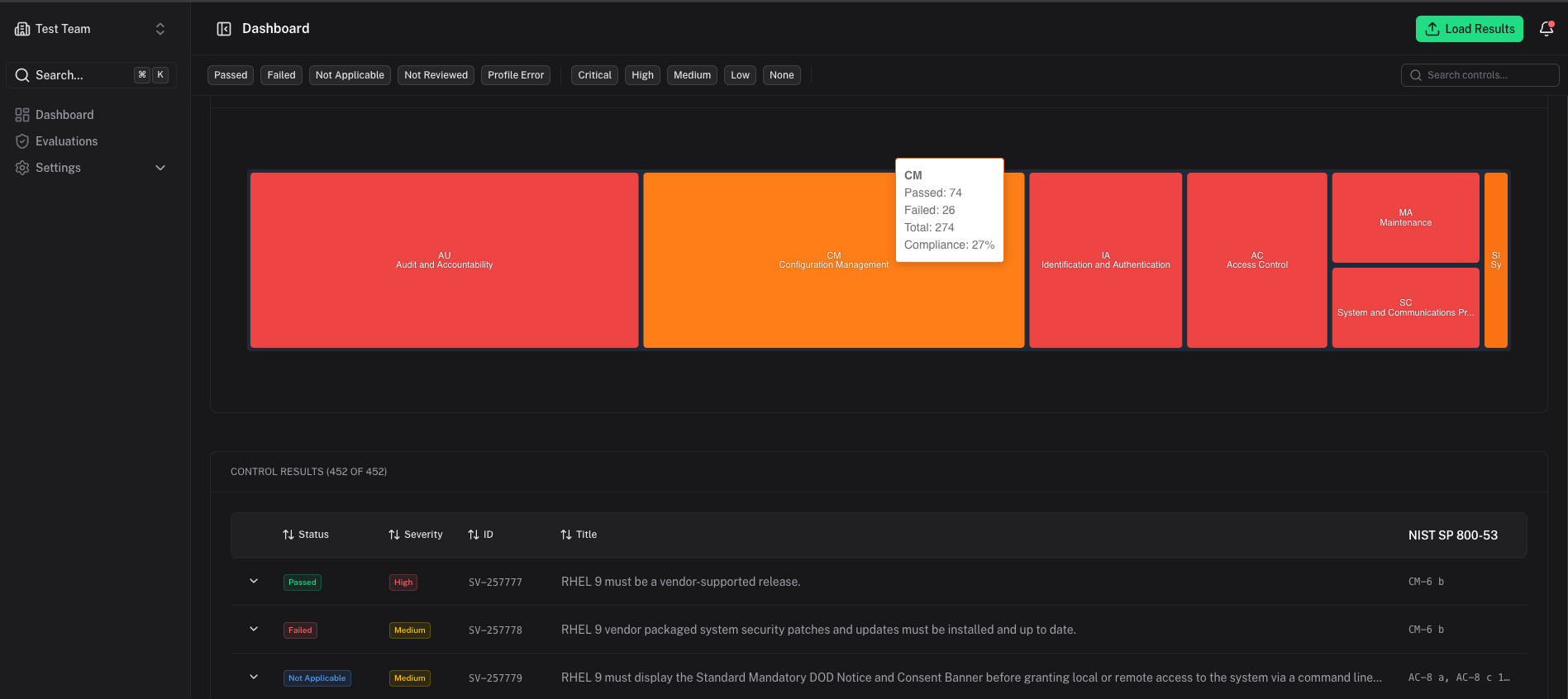Toggle the Critical severity filter
This screenshot has height=699, width=1568.
click(x=595, y=75)
